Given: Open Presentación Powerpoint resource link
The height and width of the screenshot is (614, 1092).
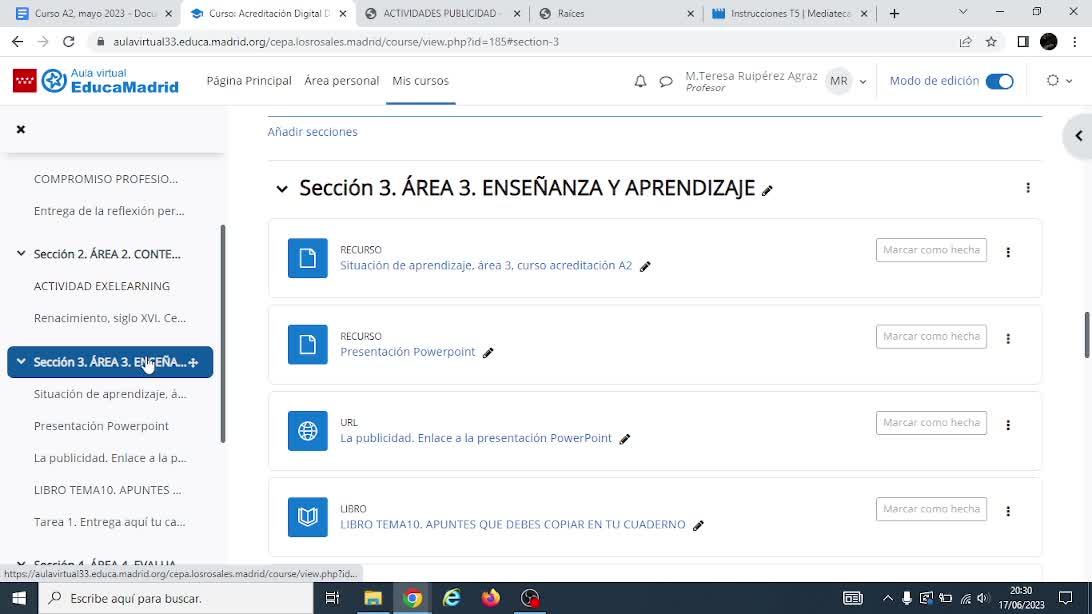Looking at the screenshot, I should (407, 352).
